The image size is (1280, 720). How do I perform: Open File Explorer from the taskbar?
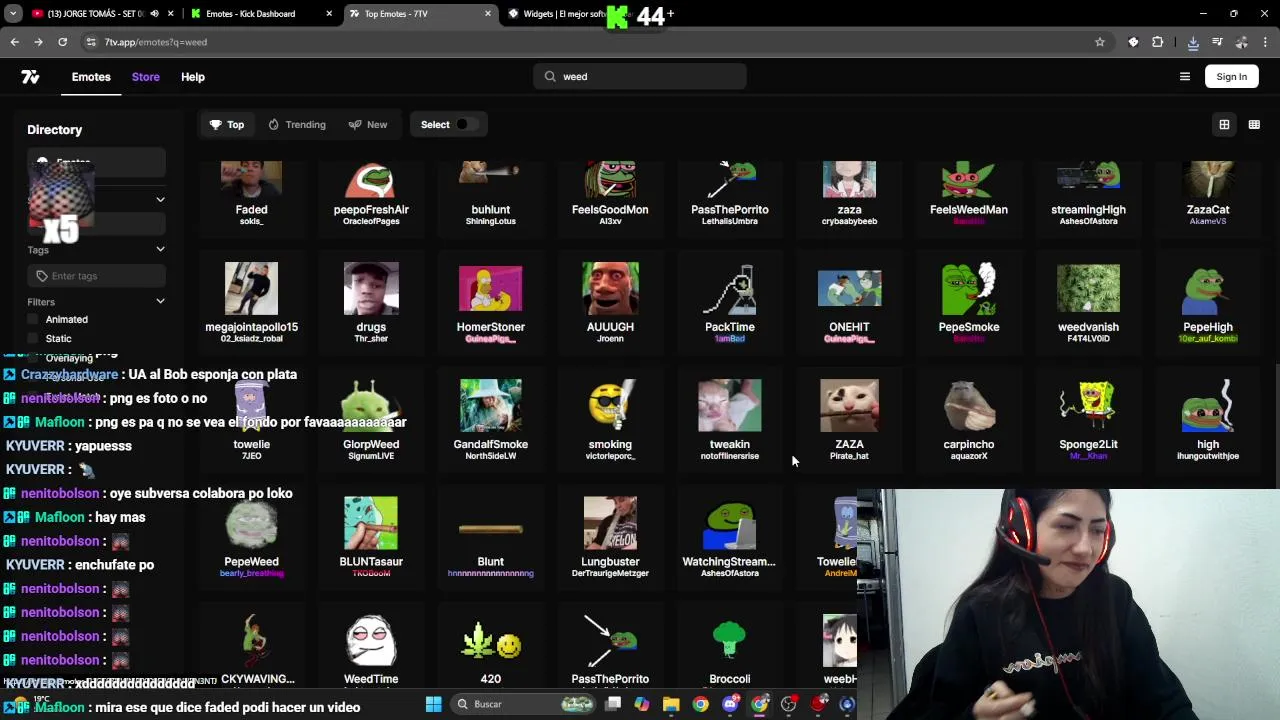click(671, 704)
